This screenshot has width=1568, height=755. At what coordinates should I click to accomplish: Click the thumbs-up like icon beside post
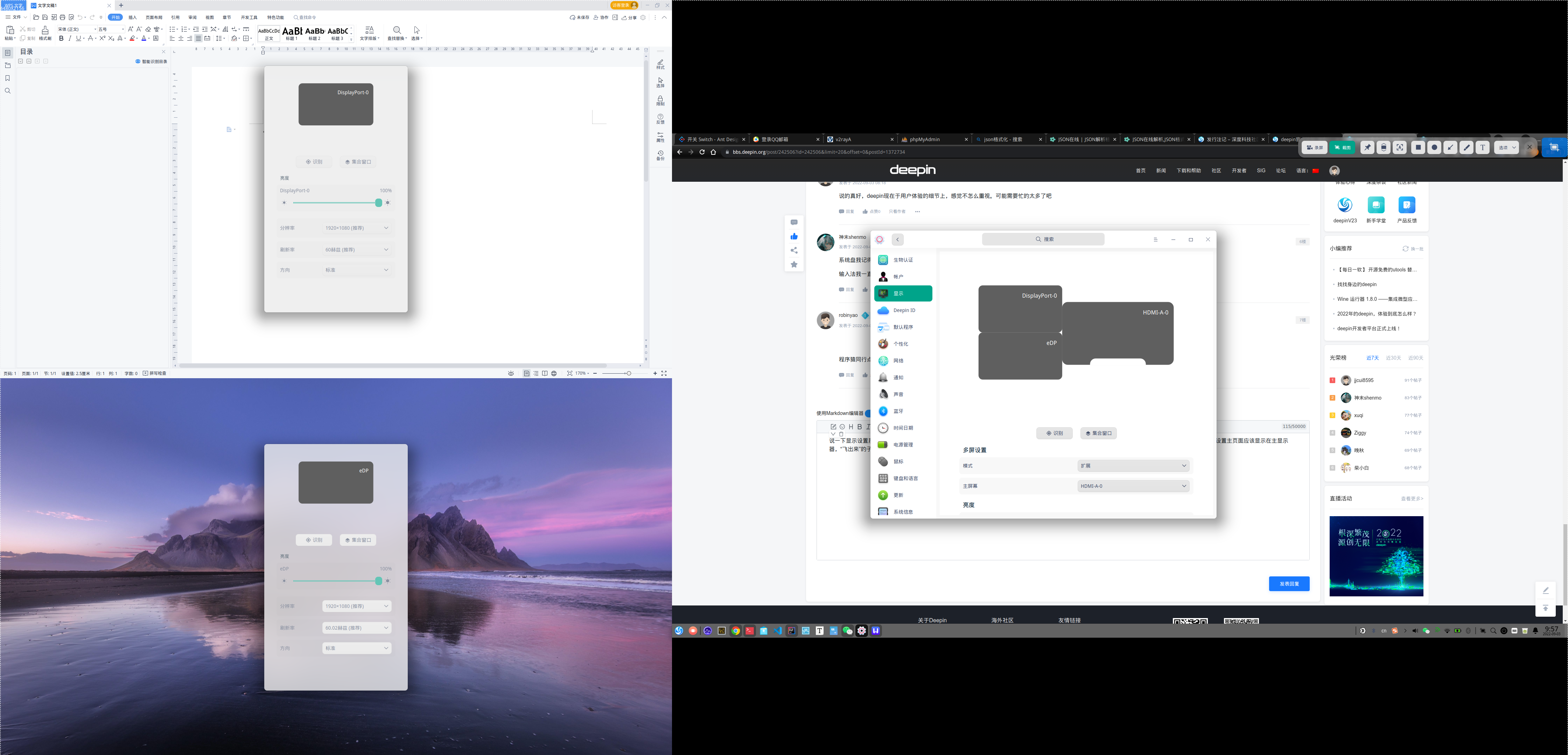(x=794, y=236)
